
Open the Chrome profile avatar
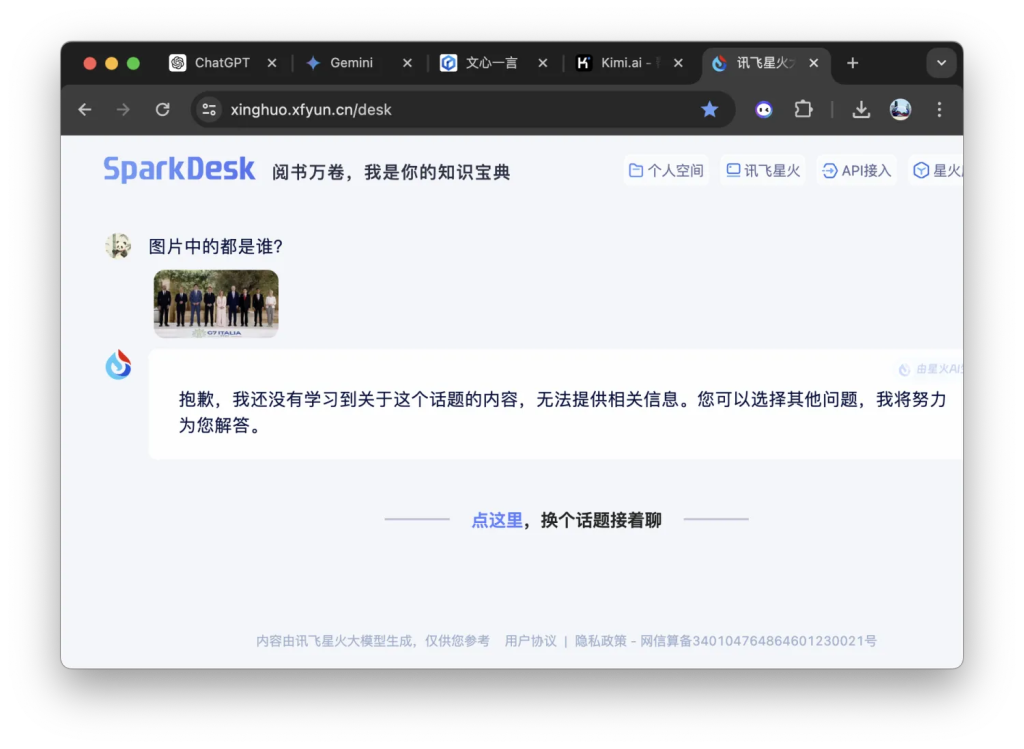tap(900, 110)
